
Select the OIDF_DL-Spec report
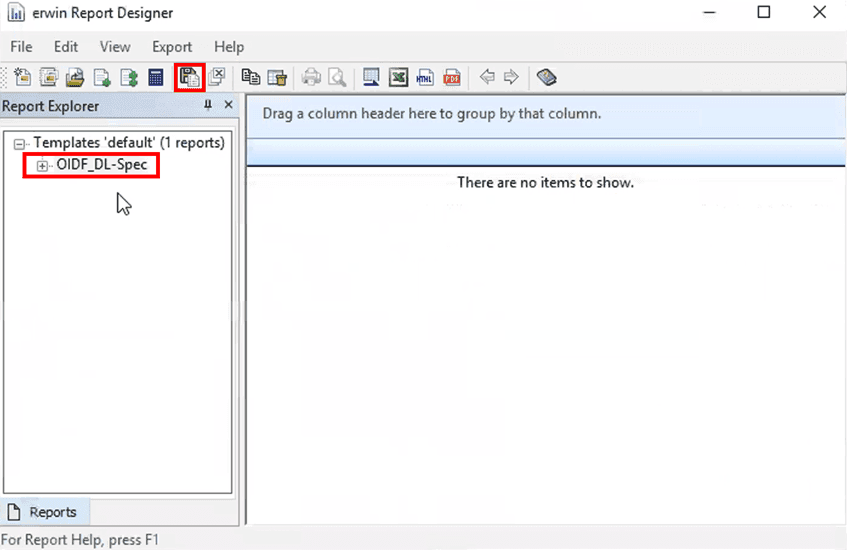pyautogui.click(x=102, y=165)
